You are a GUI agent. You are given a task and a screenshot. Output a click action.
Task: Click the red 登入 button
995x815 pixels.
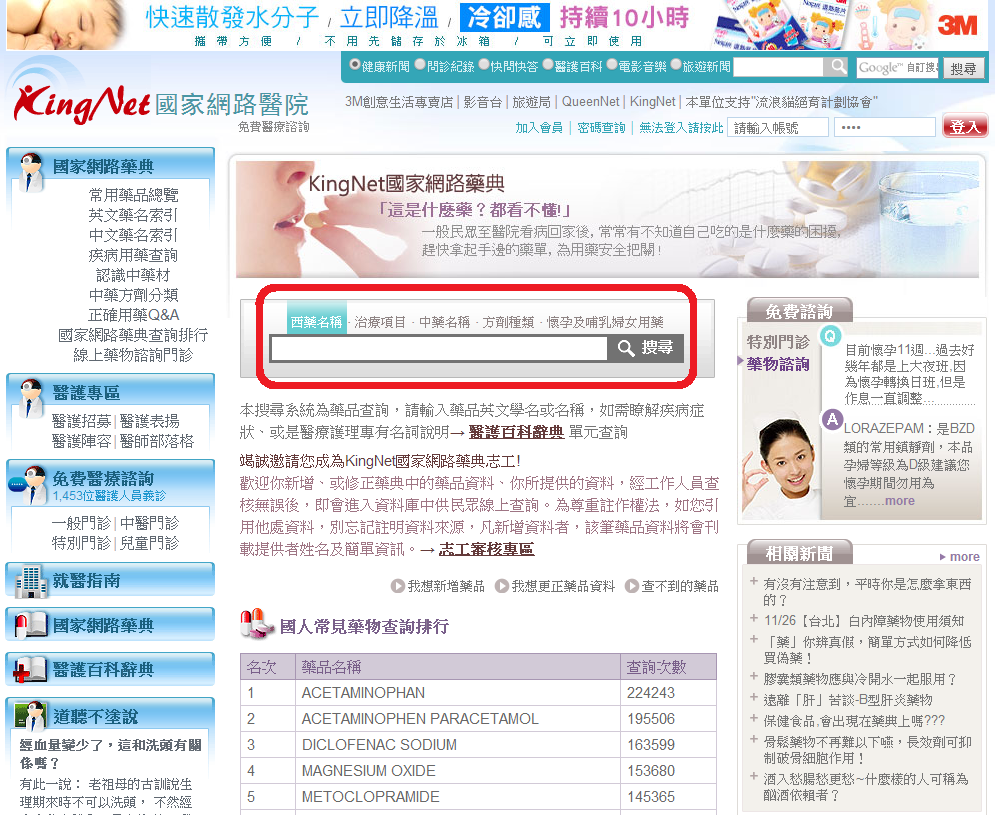tap(965, 126)
